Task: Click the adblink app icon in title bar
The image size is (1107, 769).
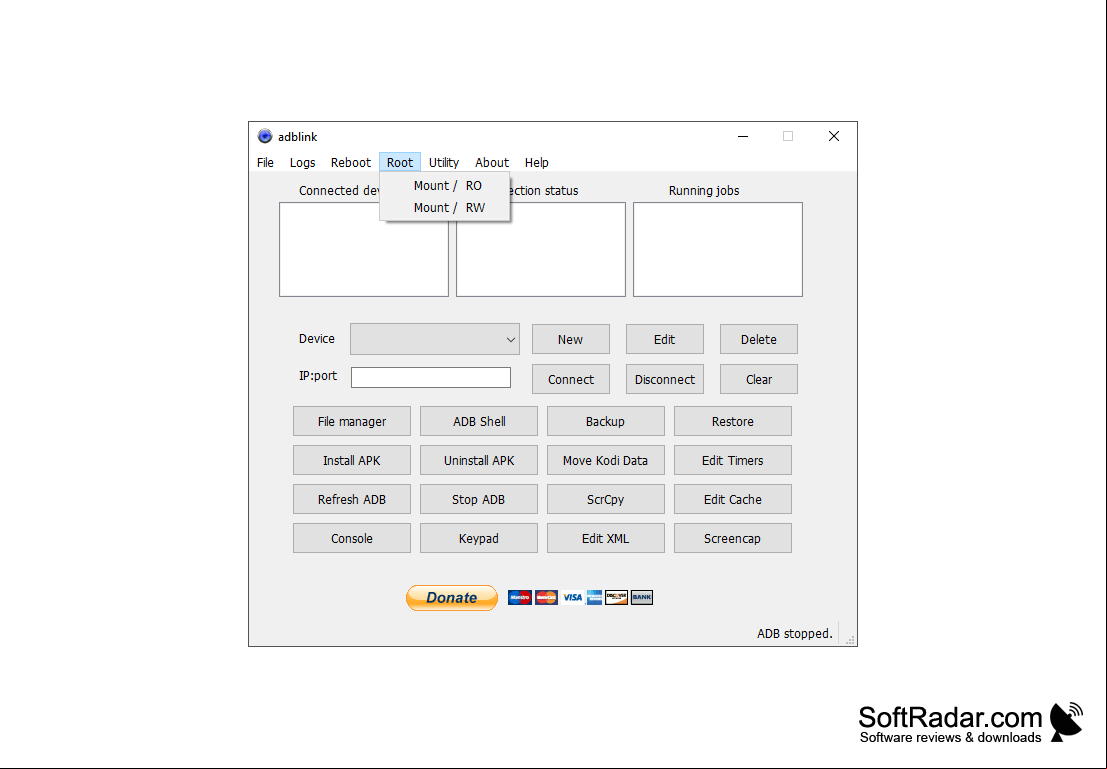Action: coord(265,136)
